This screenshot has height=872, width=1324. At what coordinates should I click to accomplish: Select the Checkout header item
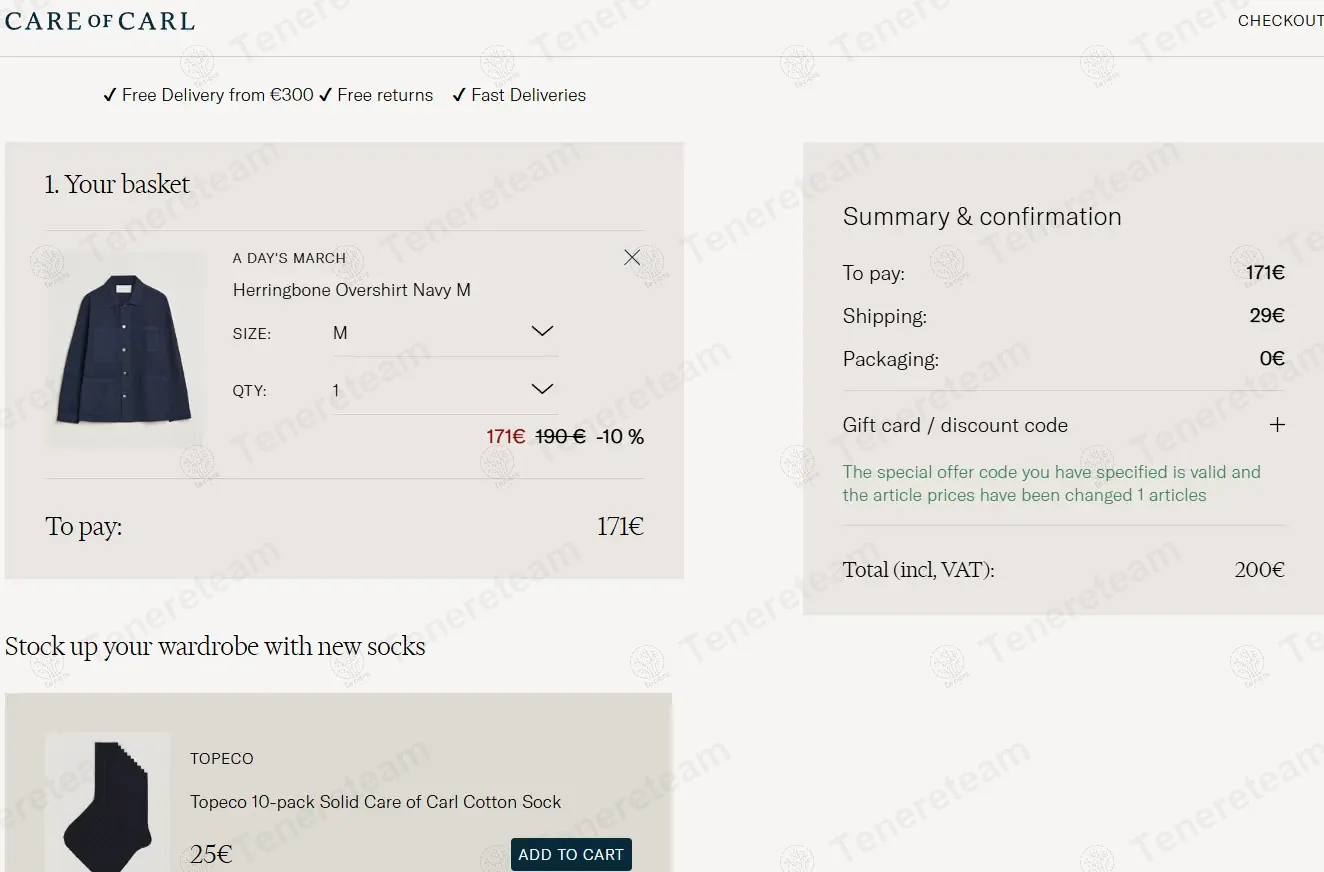click(x=1280, y=21)
